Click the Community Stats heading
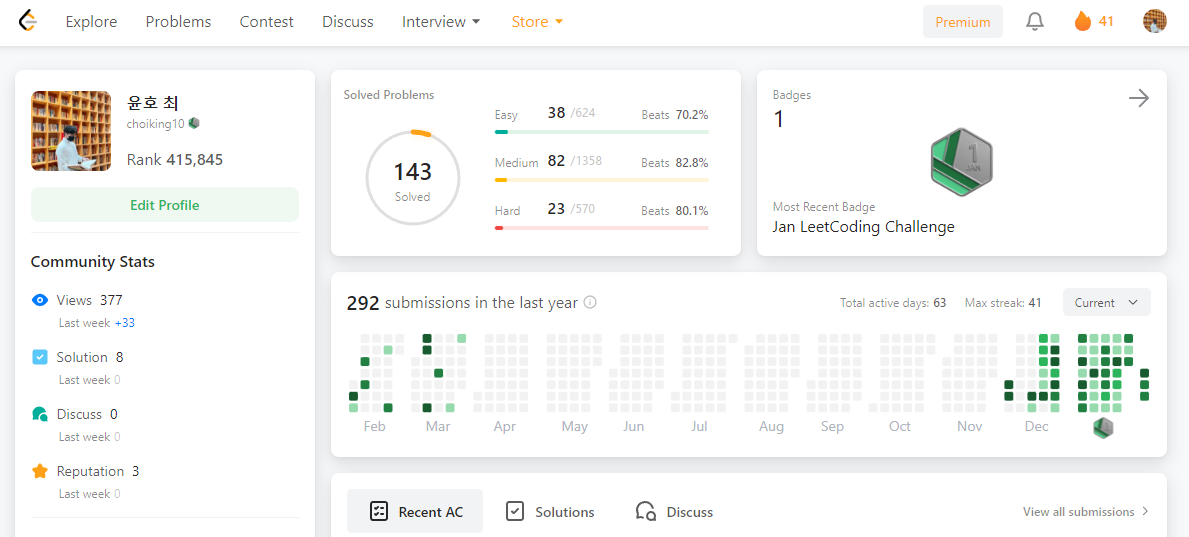The width and height of the screenshot is (1189, 537). [93, 262]
